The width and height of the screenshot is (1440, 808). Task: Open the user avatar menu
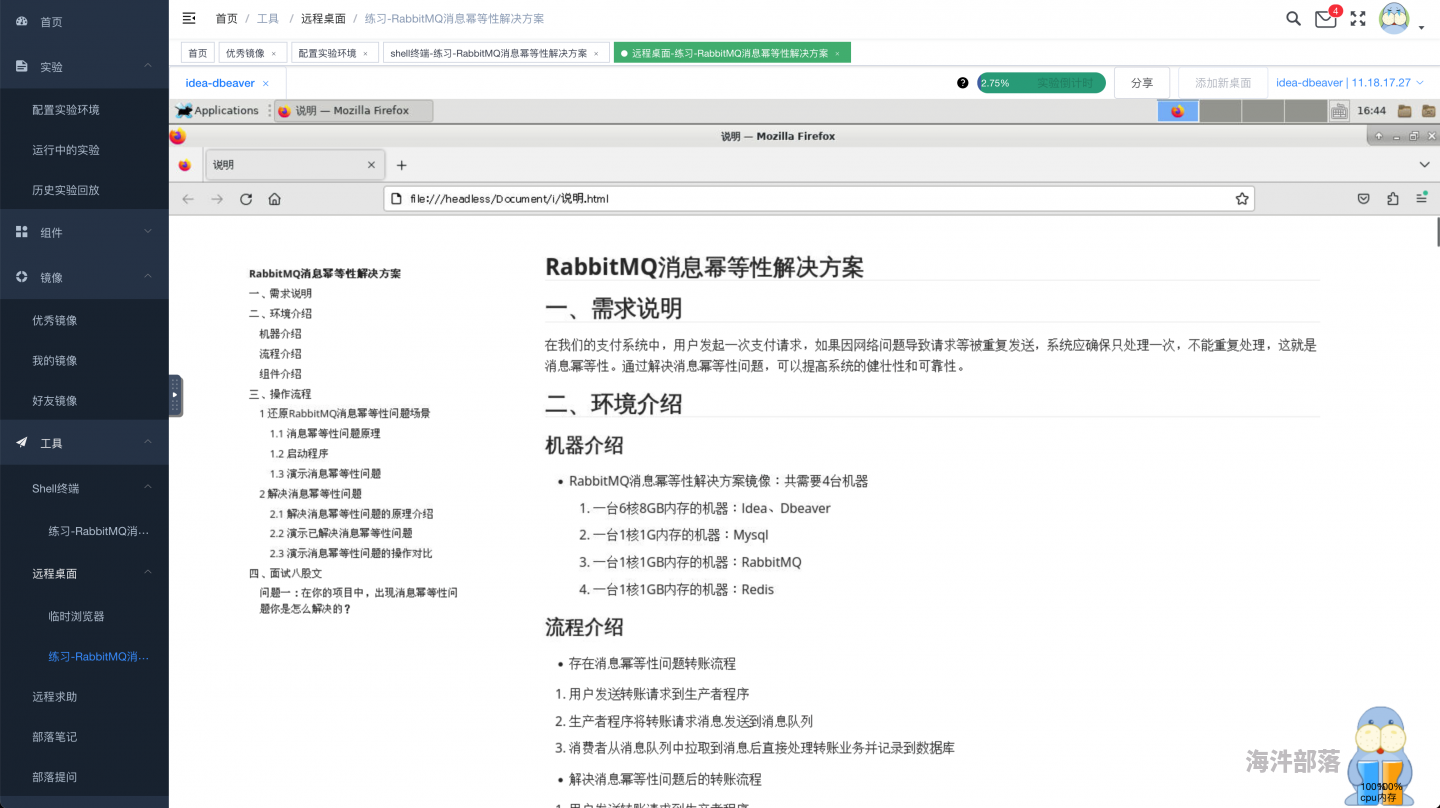(1394, 18)
